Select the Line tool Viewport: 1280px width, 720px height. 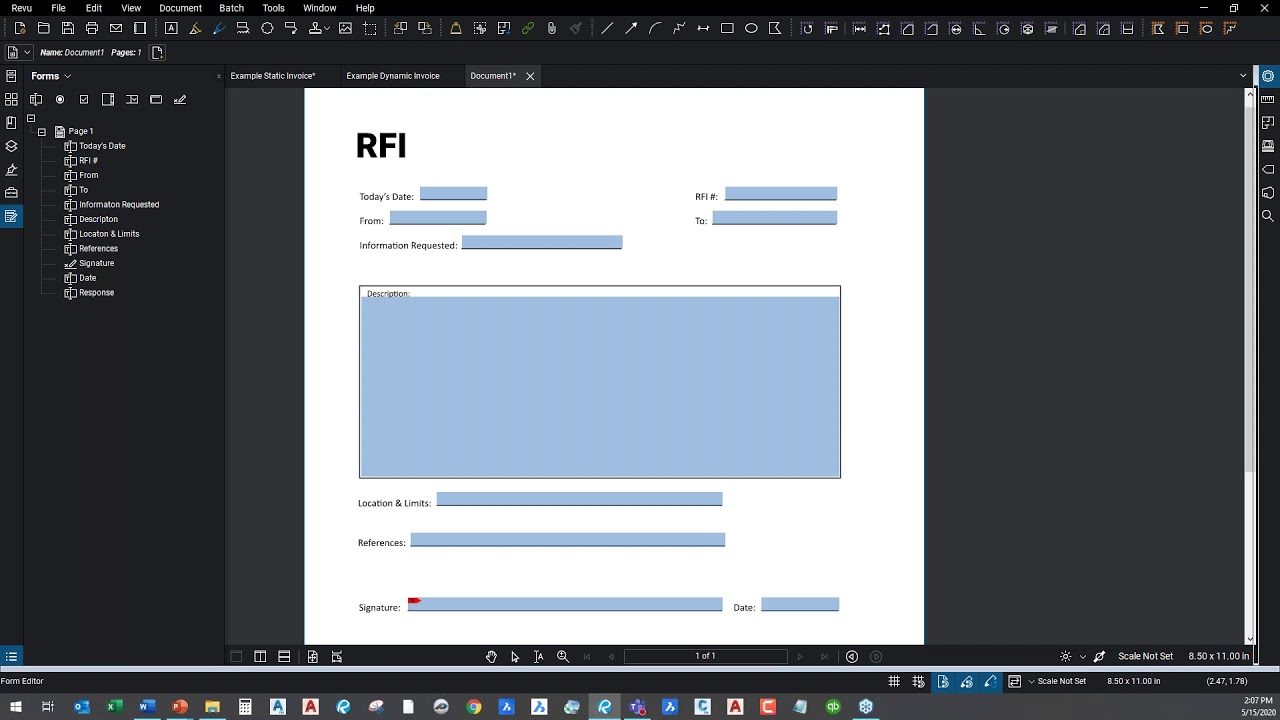coord(607,29)
